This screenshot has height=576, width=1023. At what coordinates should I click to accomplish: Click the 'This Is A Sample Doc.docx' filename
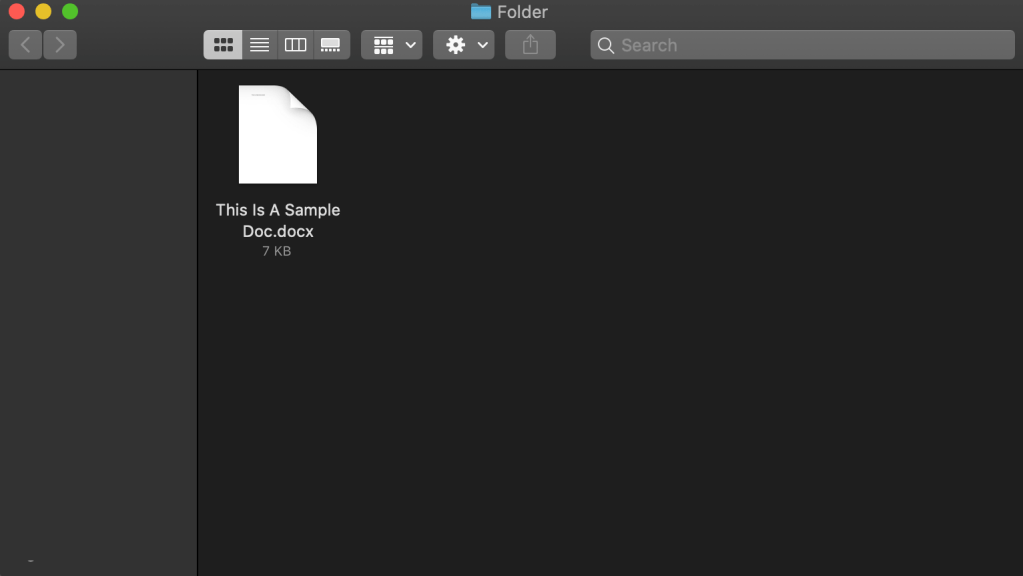click(278, 220)
